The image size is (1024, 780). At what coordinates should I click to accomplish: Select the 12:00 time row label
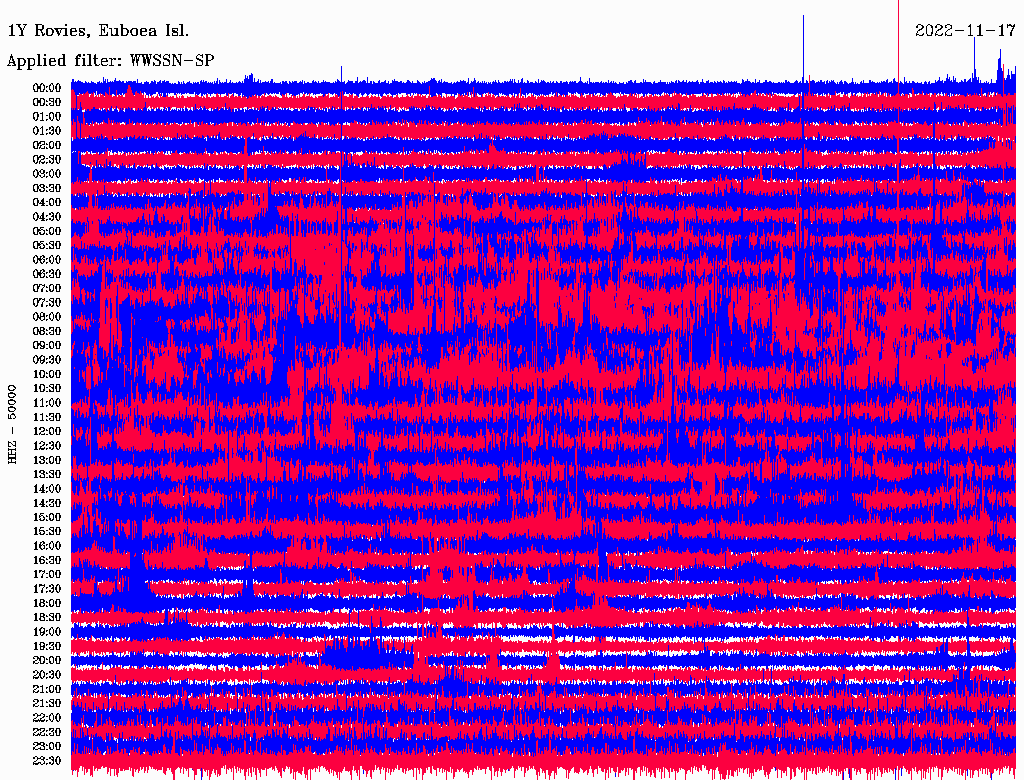click(47, 431)
